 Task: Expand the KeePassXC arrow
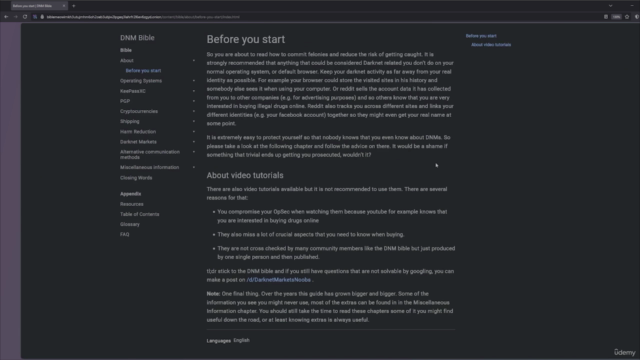point(194,91)
